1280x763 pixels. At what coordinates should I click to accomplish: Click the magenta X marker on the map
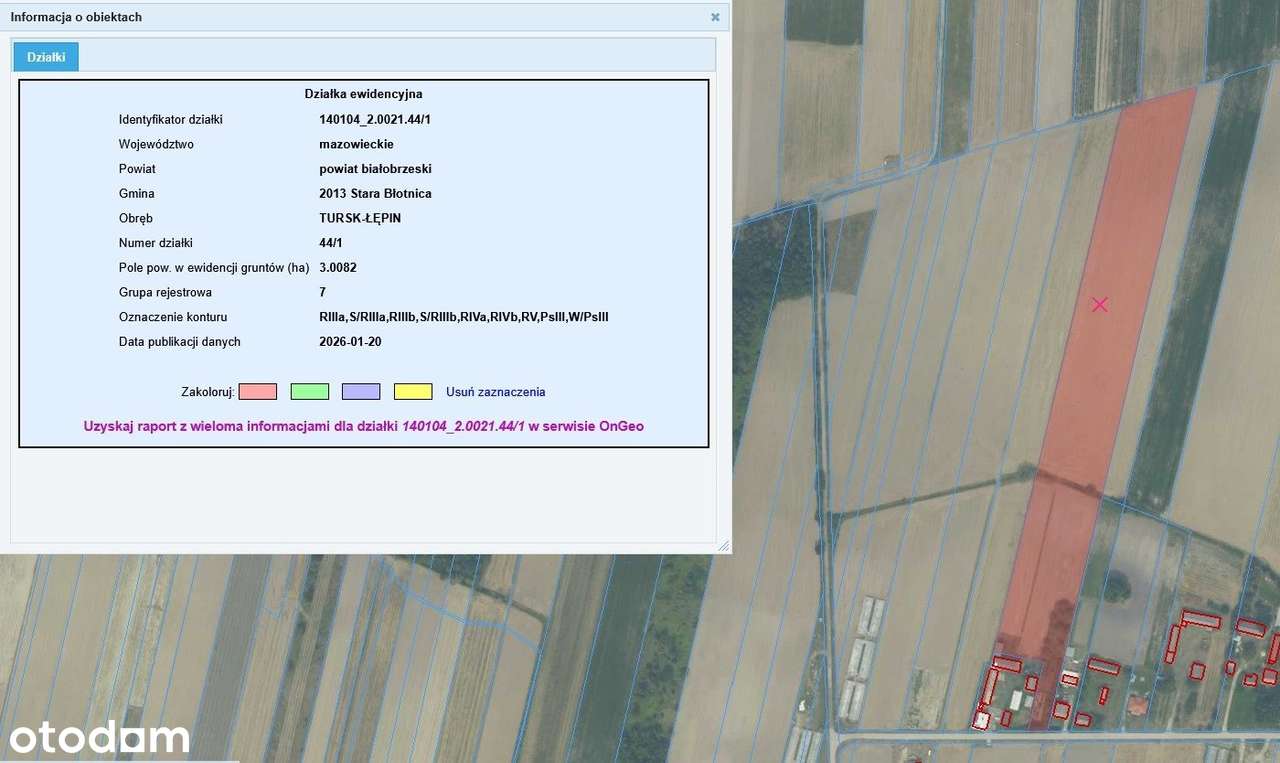pyautogui.click(x=1100, y=304)
